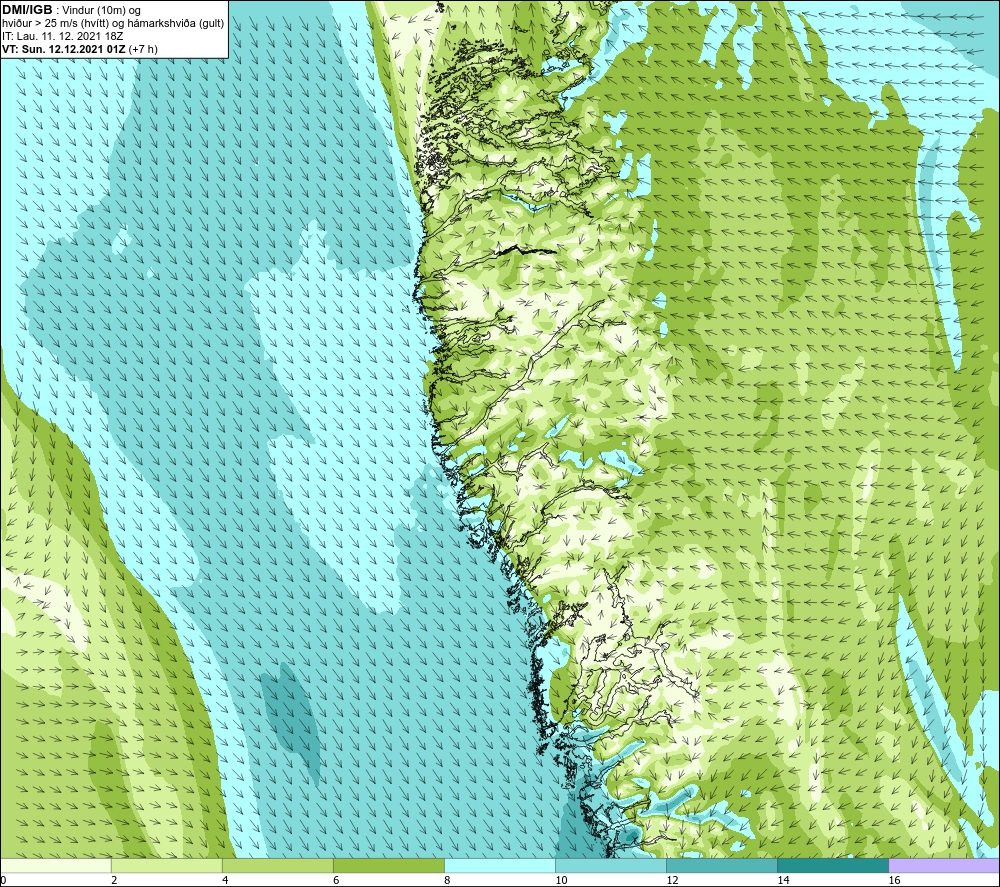Viewport: 1000px width, 887px height.
Task: Click the legend scale label "8"
Action: point(447,880)
